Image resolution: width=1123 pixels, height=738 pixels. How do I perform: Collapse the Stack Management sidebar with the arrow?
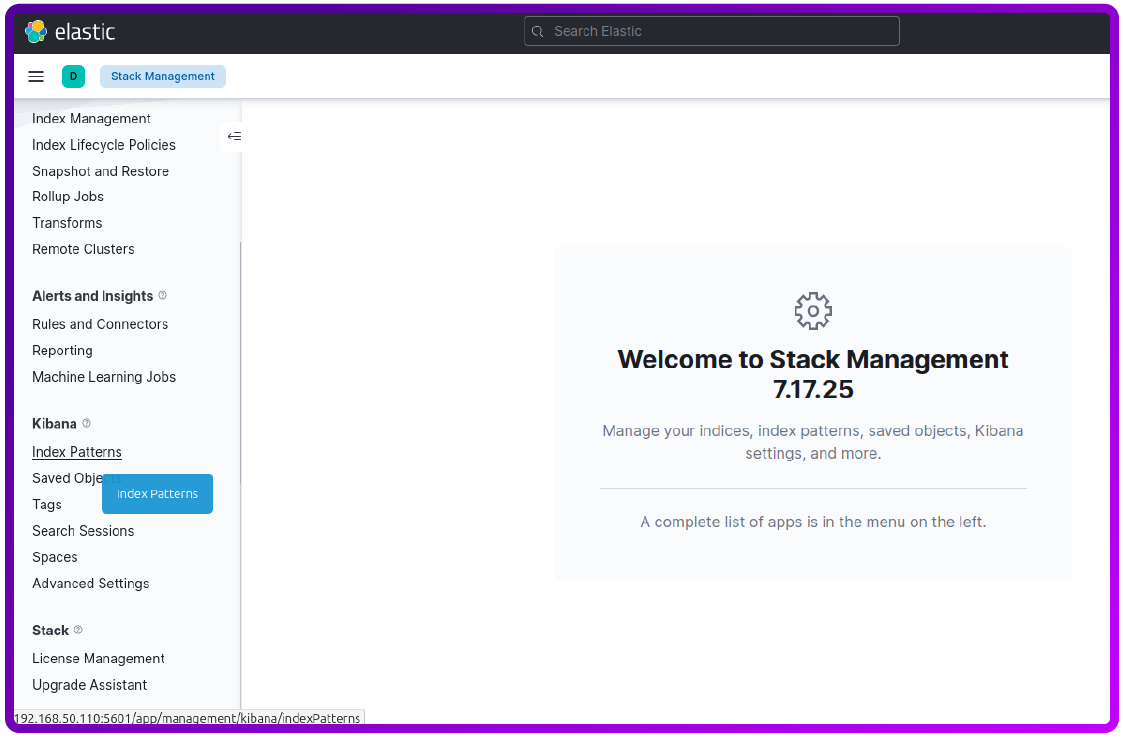[x=233, y=136]
